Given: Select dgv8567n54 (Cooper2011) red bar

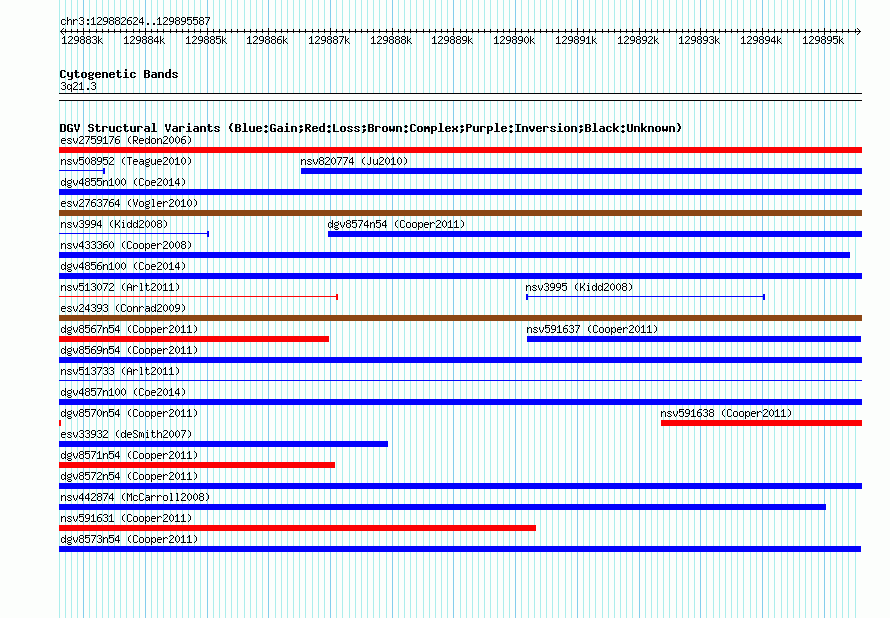Looking at the screenshot, I should tap(194, 339).
